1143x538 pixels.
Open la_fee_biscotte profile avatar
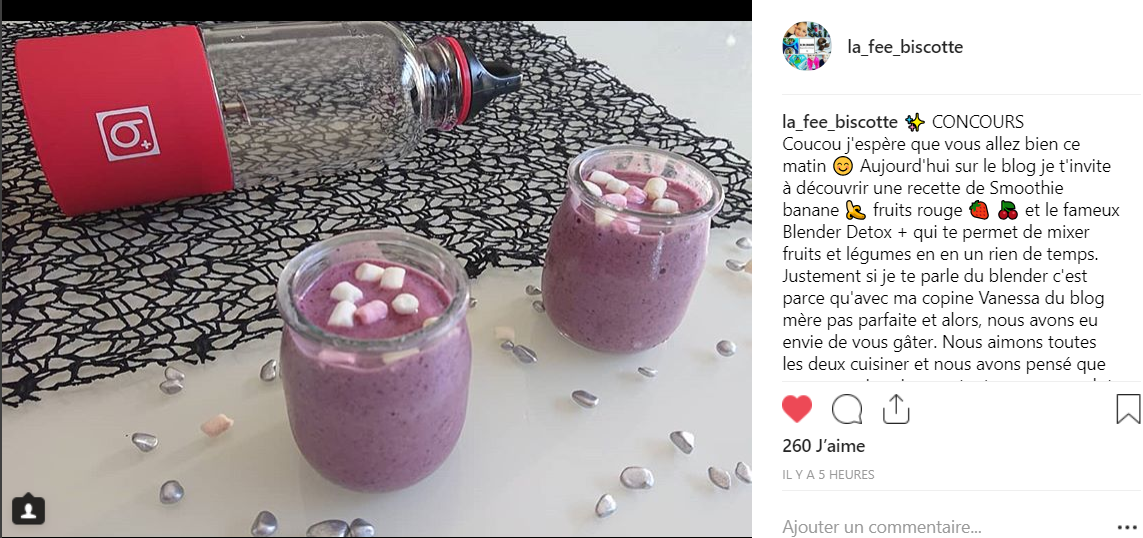pyautogui.click(x=807, y=46)
